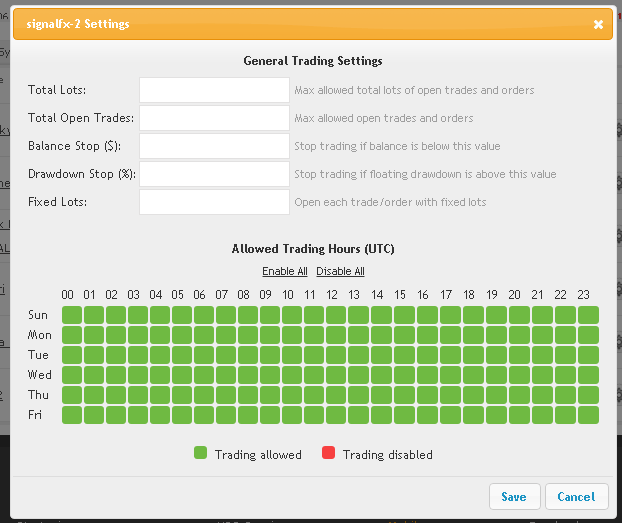Click the Total Lots input field
The width and height of the screenshot is (622, 523).
214,90
